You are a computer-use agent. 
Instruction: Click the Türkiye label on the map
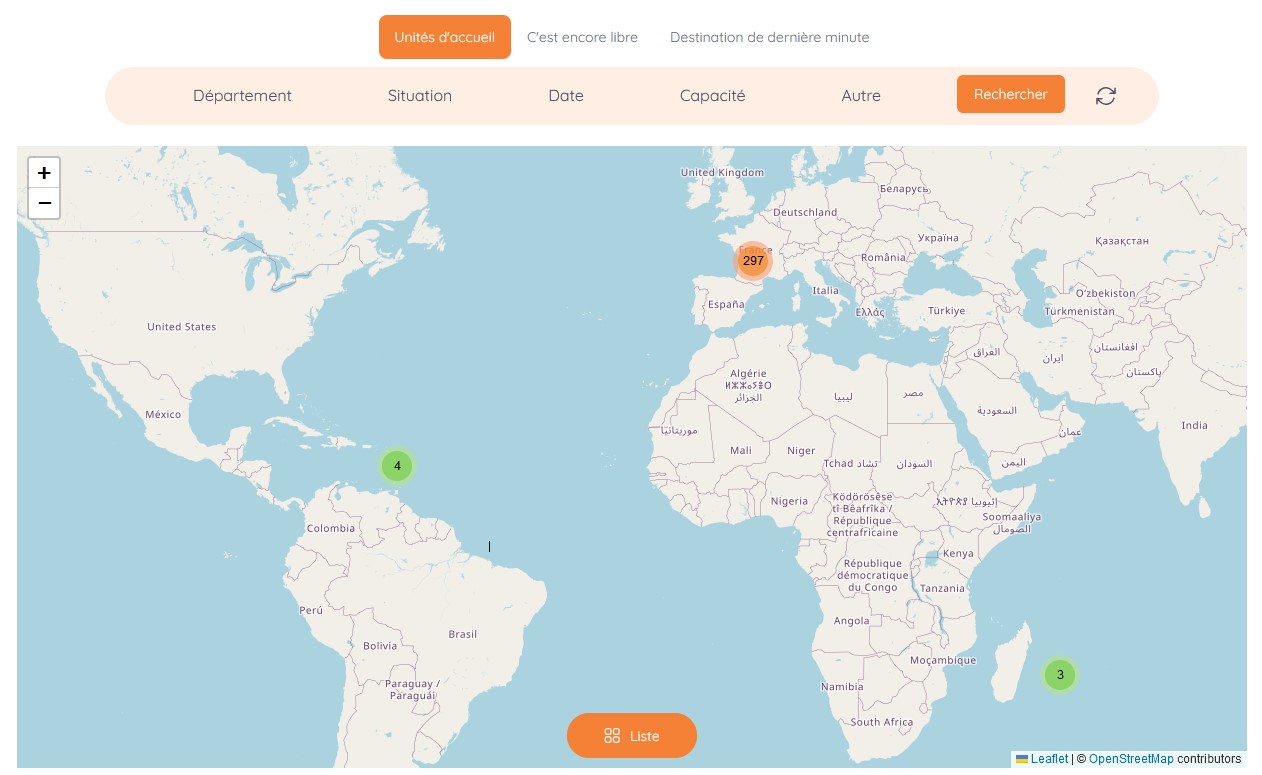point(947,311)
